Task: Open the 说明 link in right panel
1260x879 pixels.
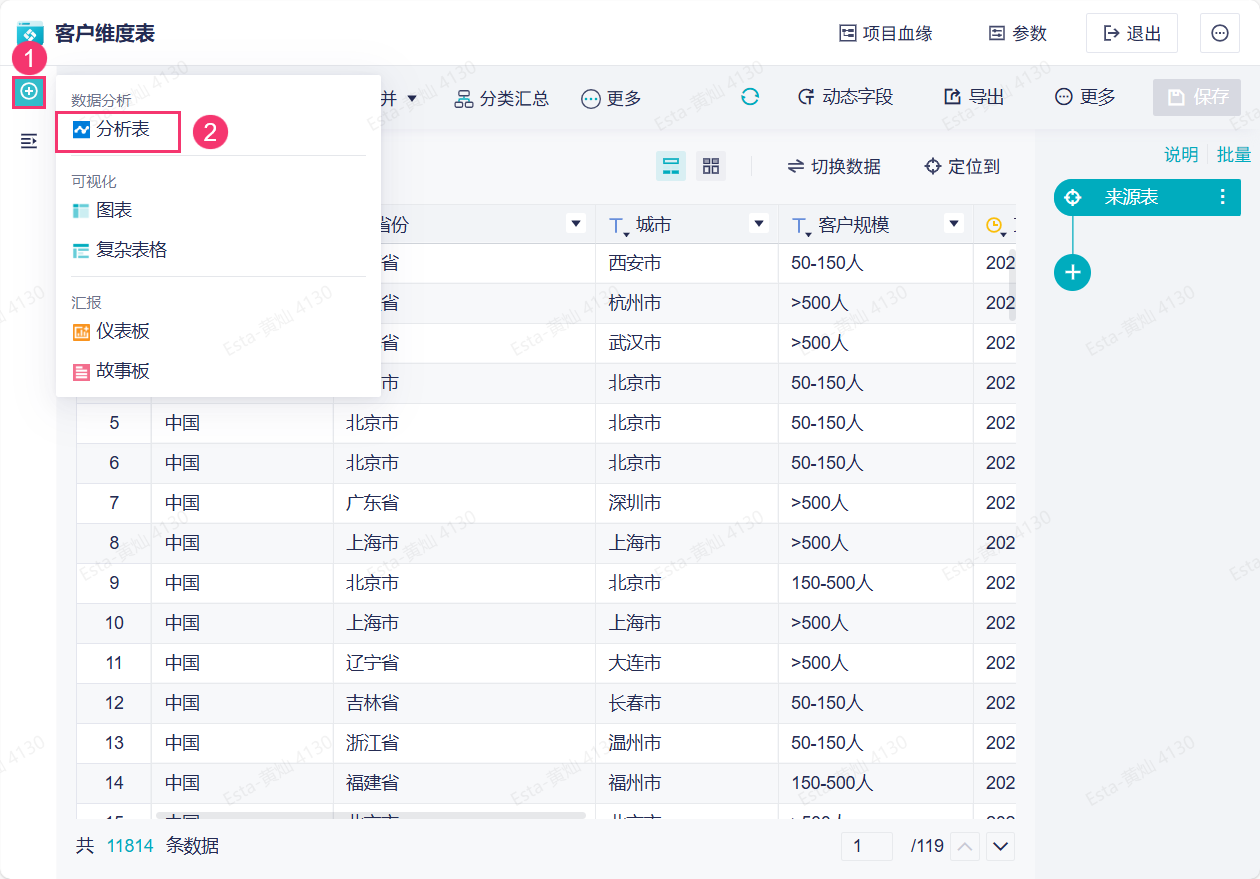Action: (x=1181, y=154)
